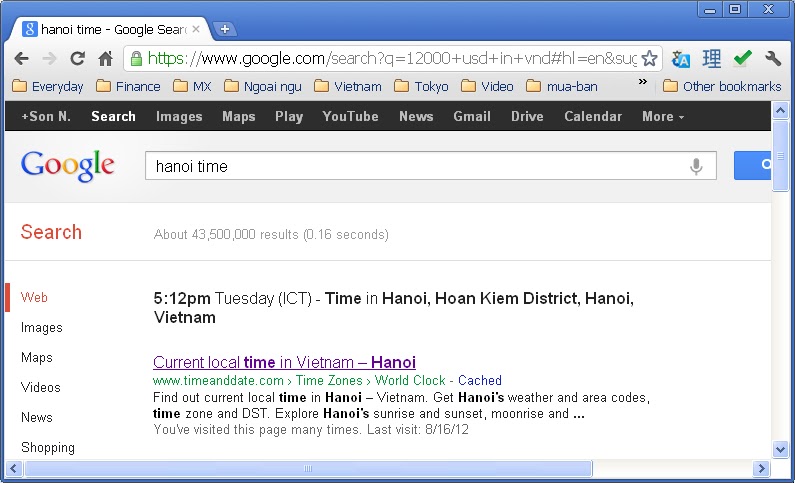Open Gmail from the Google bar
Image resolution: width=795 pixels, height=483 pixels.
[x=472, y=117]
